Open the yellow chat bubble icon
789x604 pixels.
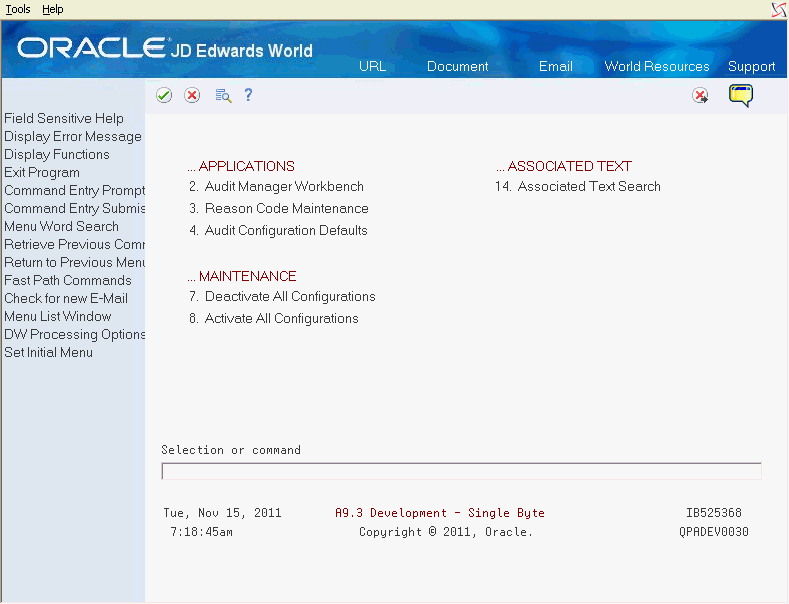tap(741, 95)
